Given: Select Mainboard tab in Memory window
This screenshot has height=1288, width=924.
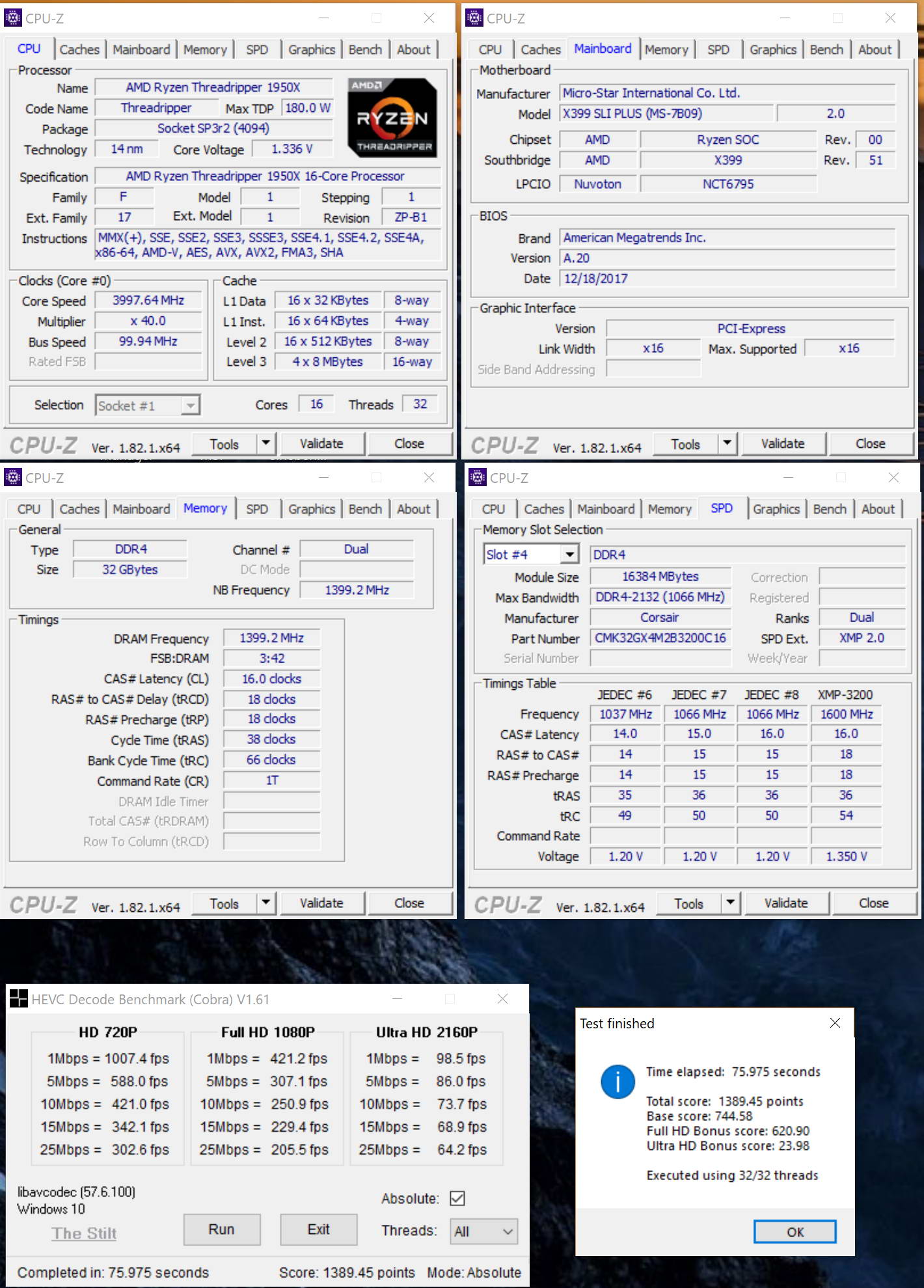Looking at the screenshot, I should click(141, 509).
